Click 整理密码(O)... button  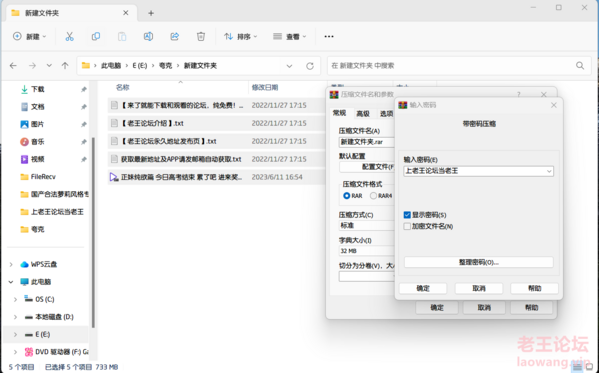(x=479, y=262)
